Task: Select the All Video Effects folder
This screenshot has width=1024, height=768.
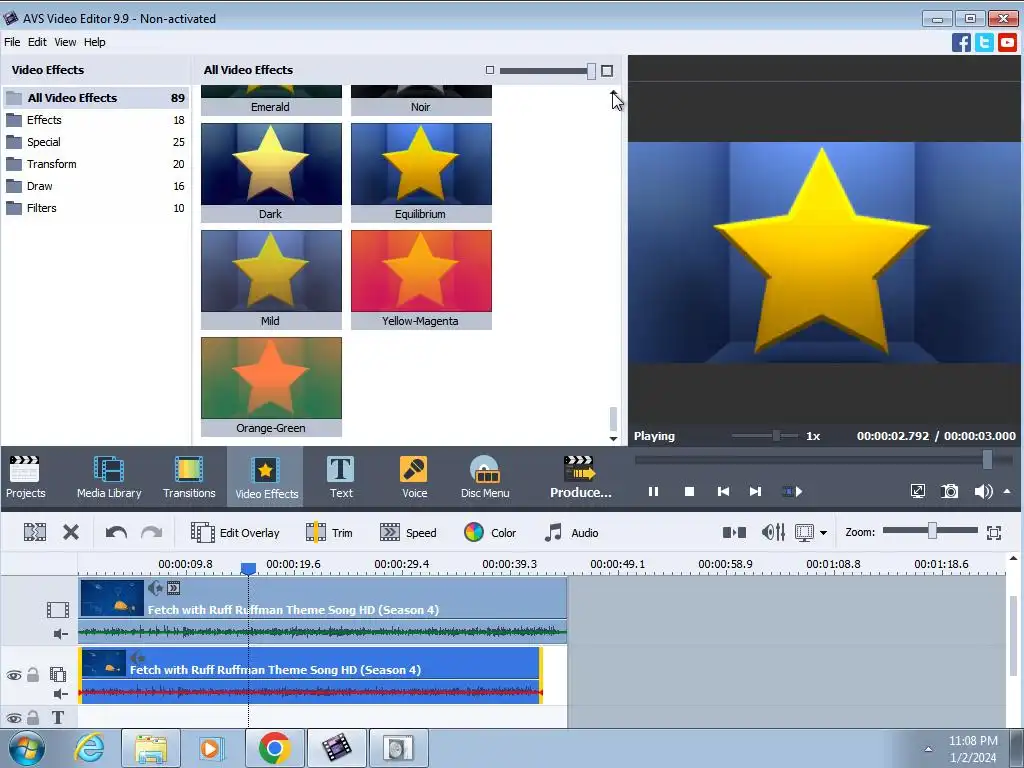Action: point(96,98)
